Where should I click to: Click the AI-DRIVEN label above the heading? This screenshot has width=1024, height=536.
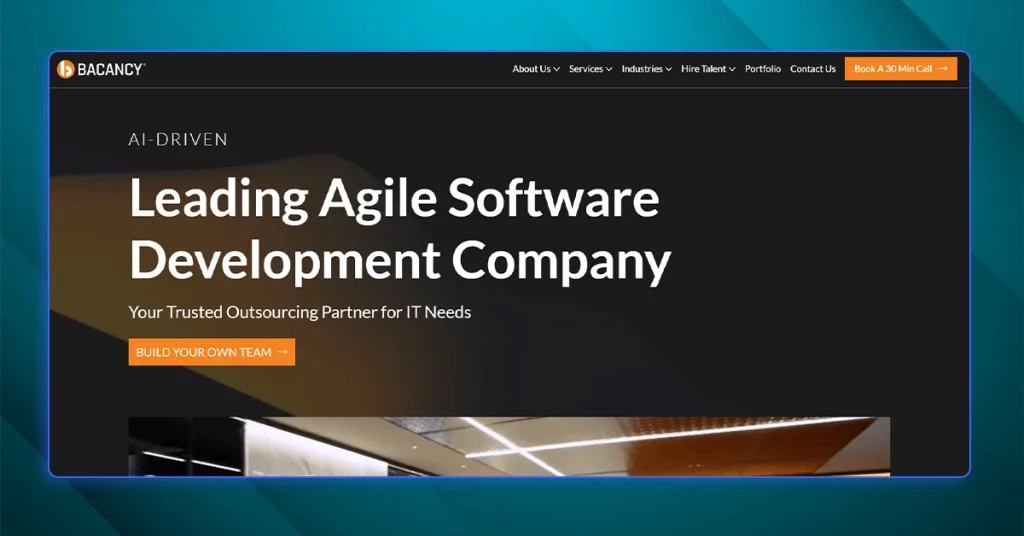(178, 140)
